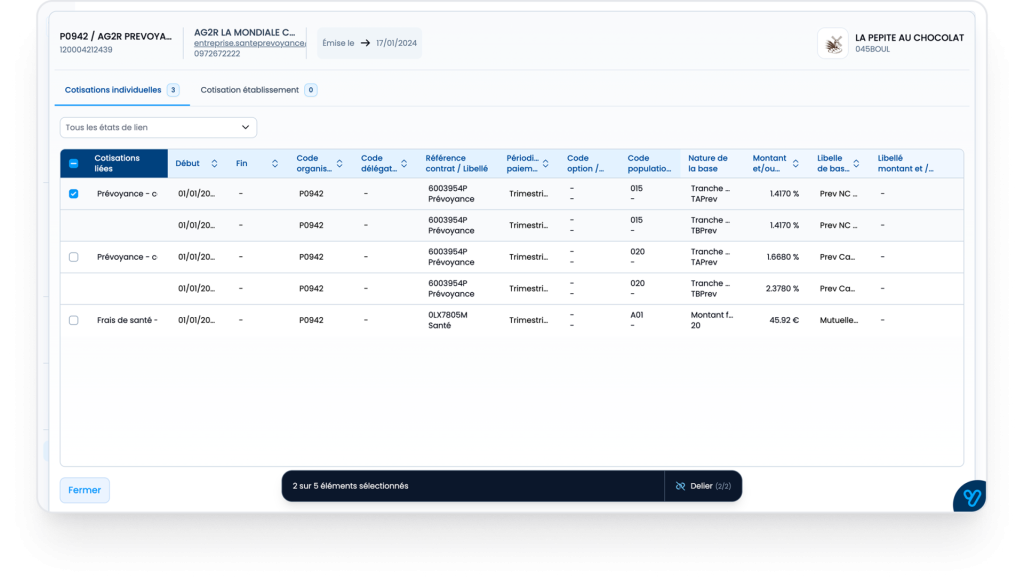The image size is (1024, 586).
Task: Sort by Code organisme column arrows
Action: [339, 163]
